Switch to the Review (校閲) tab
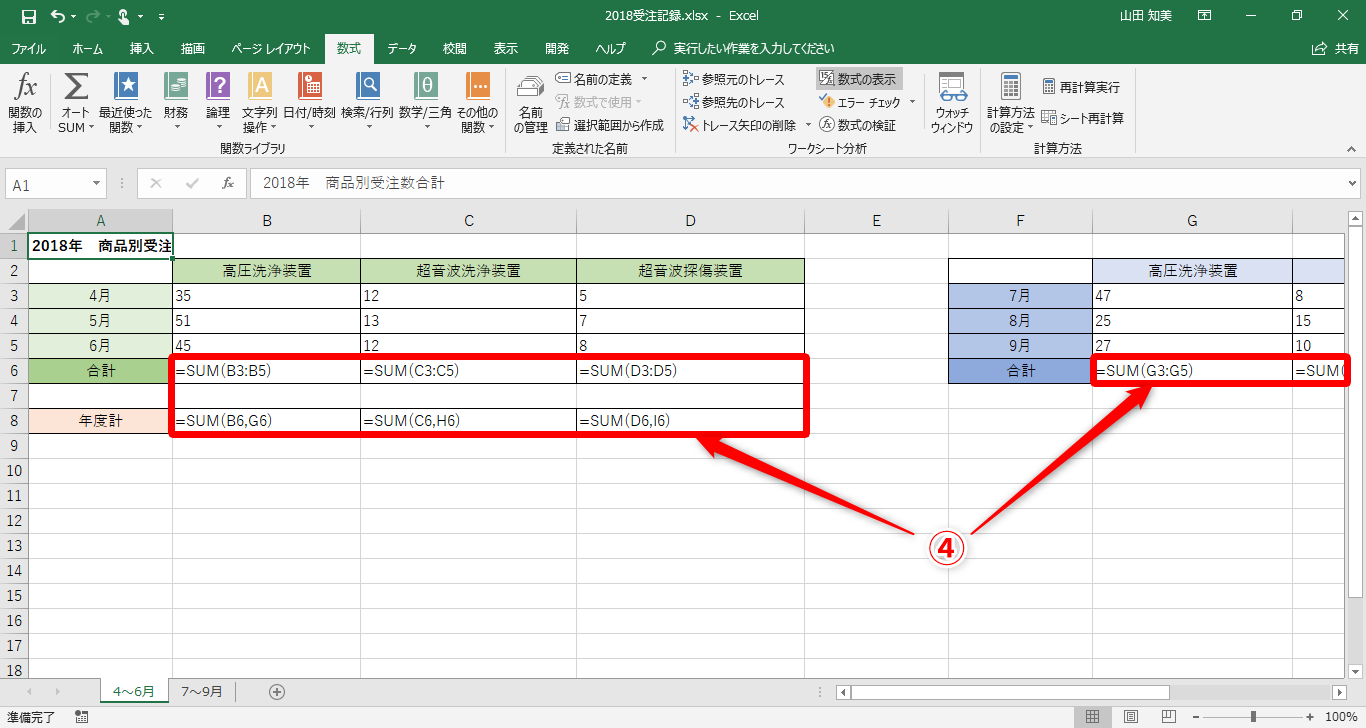 point(454,48)
